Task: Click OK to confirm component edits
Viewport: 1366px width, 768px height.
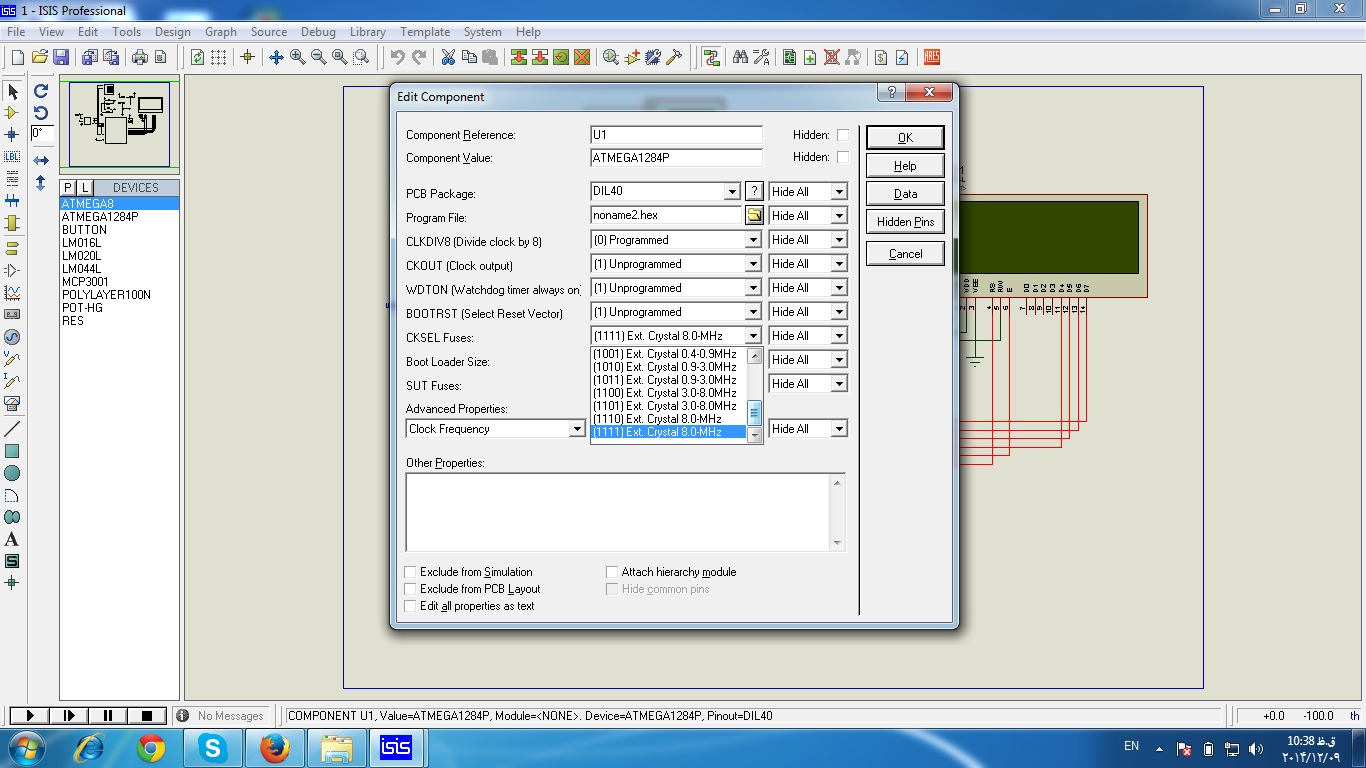Action: coord(905,138)
